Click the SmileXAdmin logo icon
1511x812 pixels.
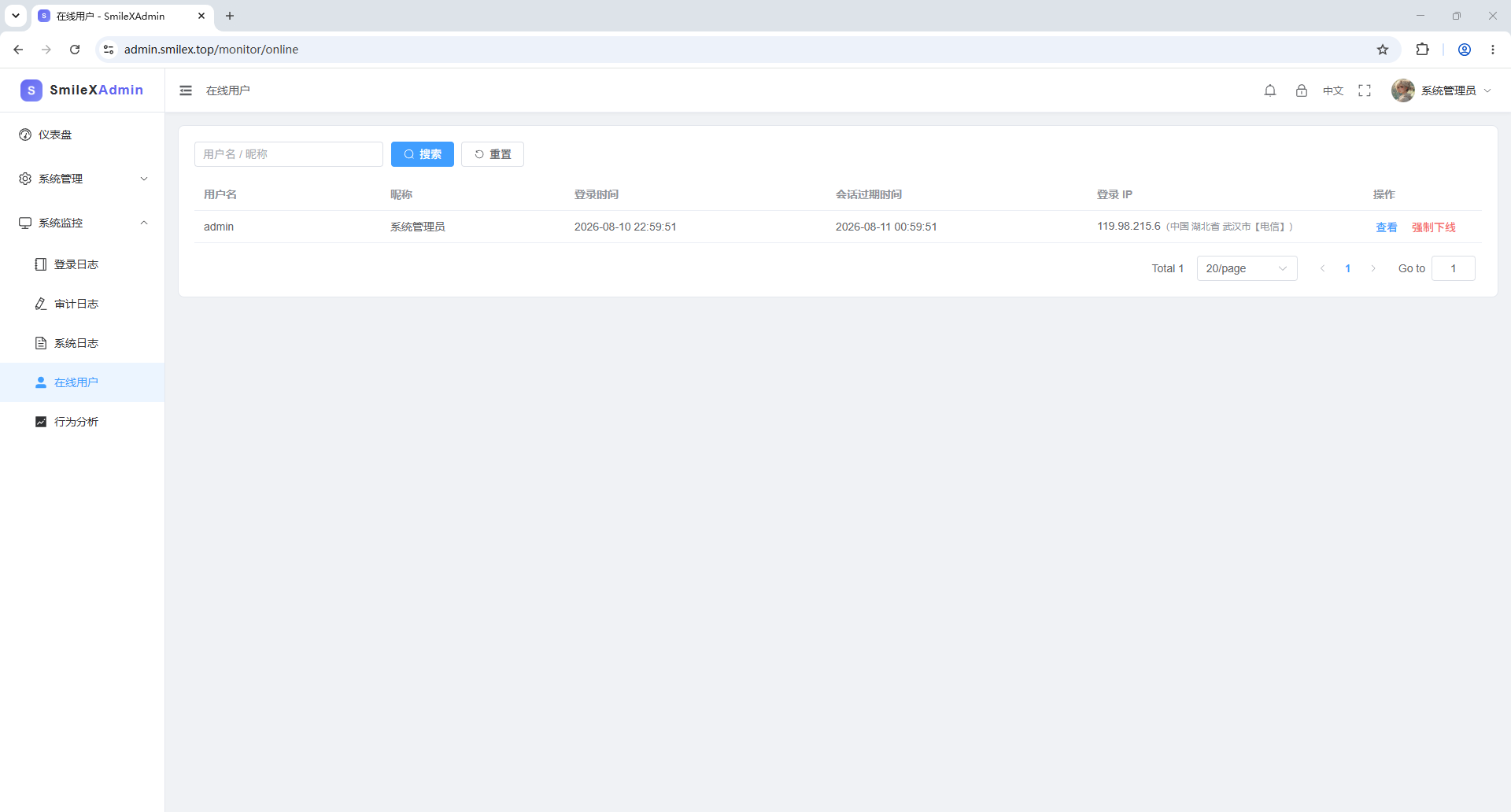(31, 90)
